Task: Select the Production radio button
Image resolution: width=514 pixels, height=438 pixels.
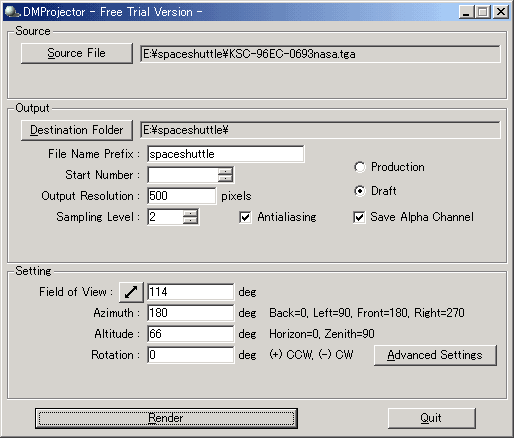Action: (x=360, y=167)
